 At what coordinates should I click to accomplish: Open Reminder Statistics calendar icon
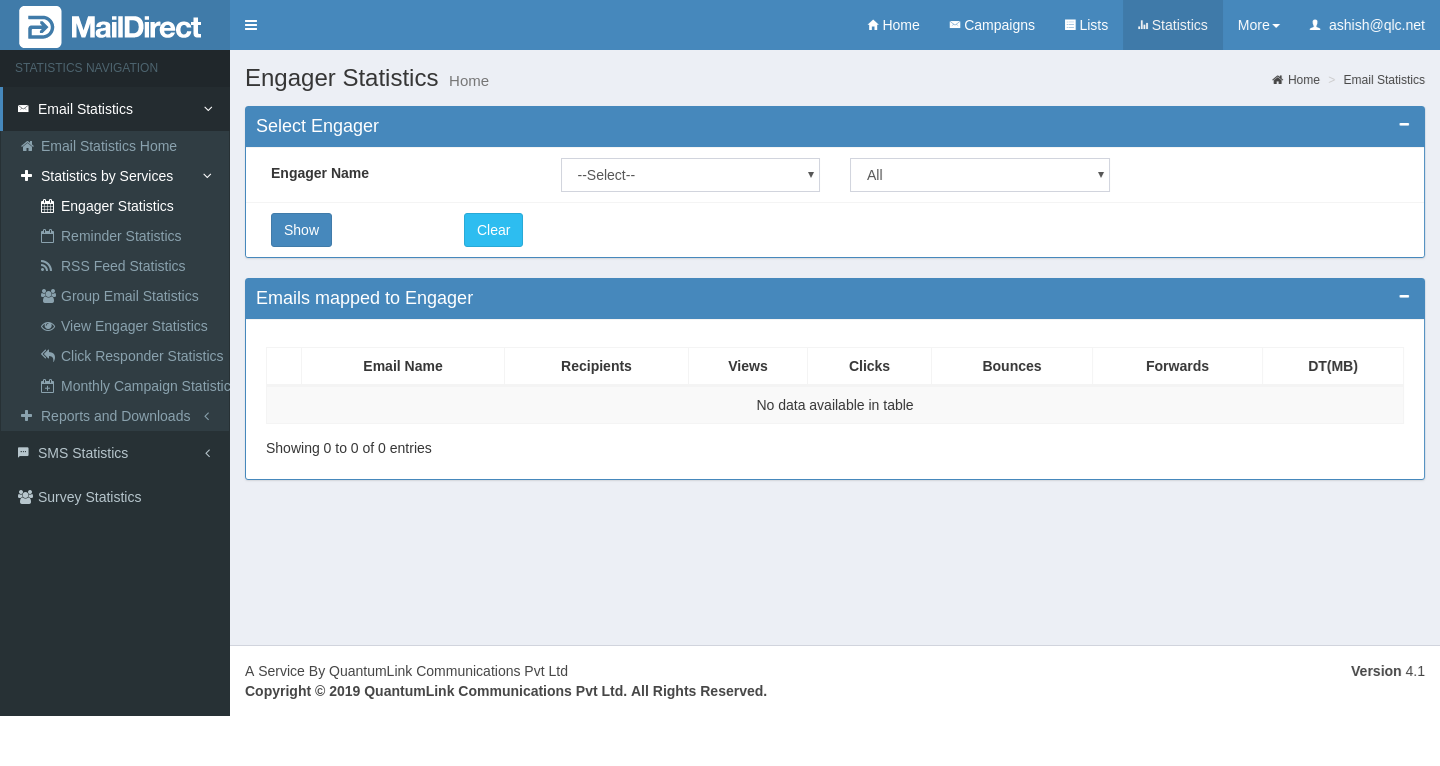[x=47, y=236]
